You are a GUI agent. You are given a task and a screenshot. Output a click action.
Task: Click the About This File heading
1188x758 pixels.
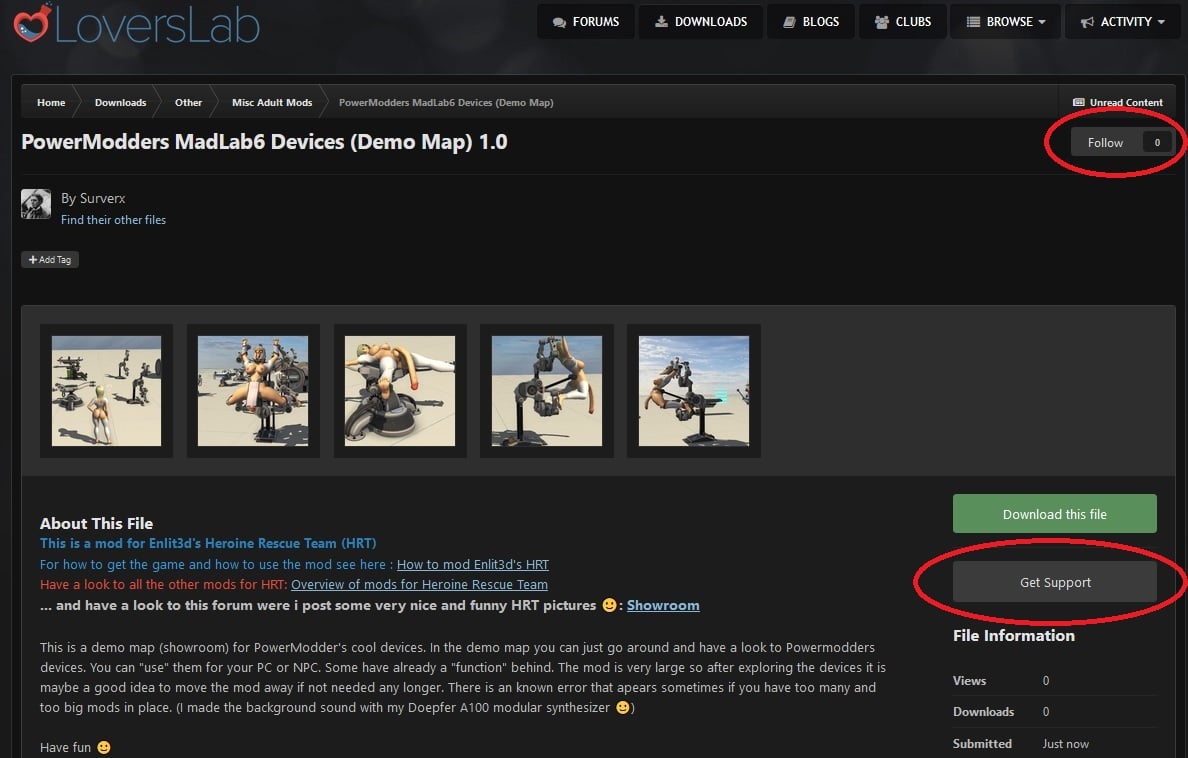click(x=96, y=524)
